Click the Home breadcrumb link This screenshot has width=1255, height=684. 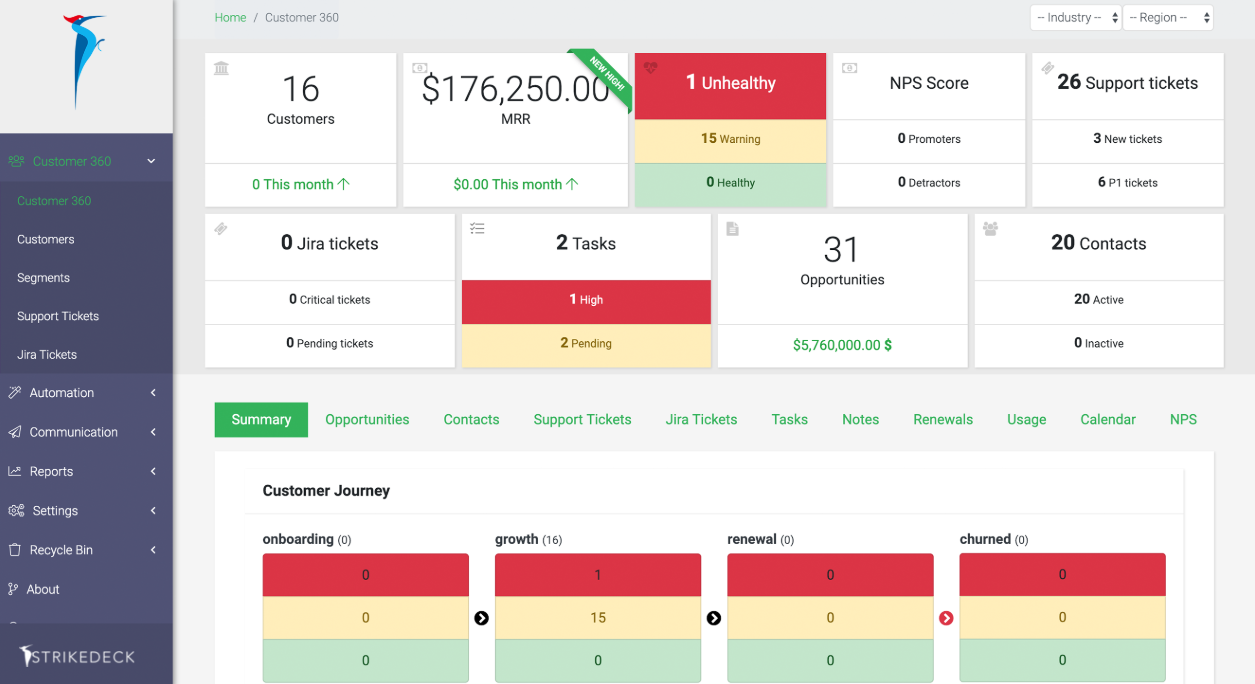click(230, 18)
